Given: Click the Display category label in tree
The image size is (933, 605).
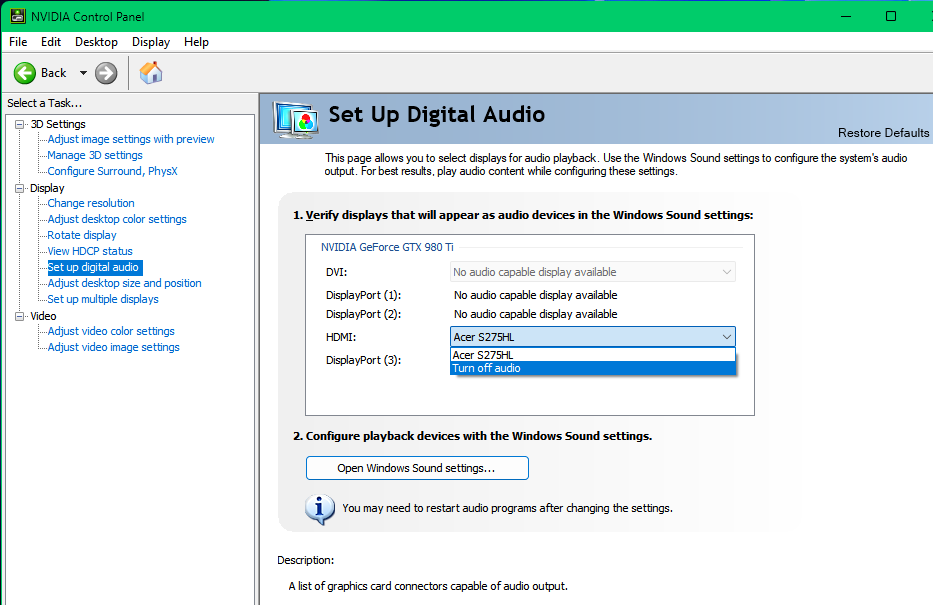Looking at the screenshot, I should tap(47, 188).
